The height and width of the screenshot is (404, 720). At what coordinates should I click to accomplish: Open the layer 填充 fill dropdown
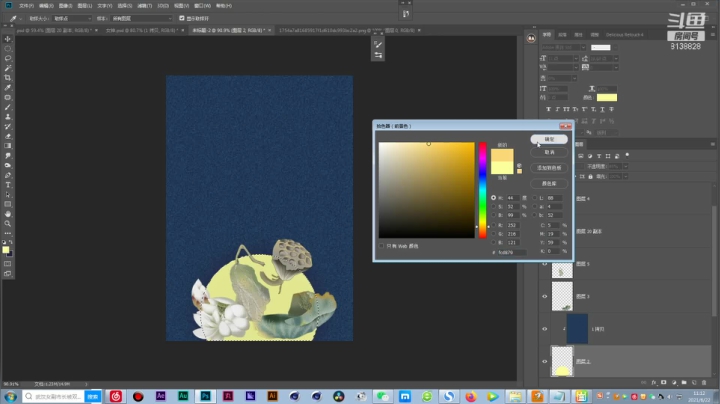click(x=625, y=176)
